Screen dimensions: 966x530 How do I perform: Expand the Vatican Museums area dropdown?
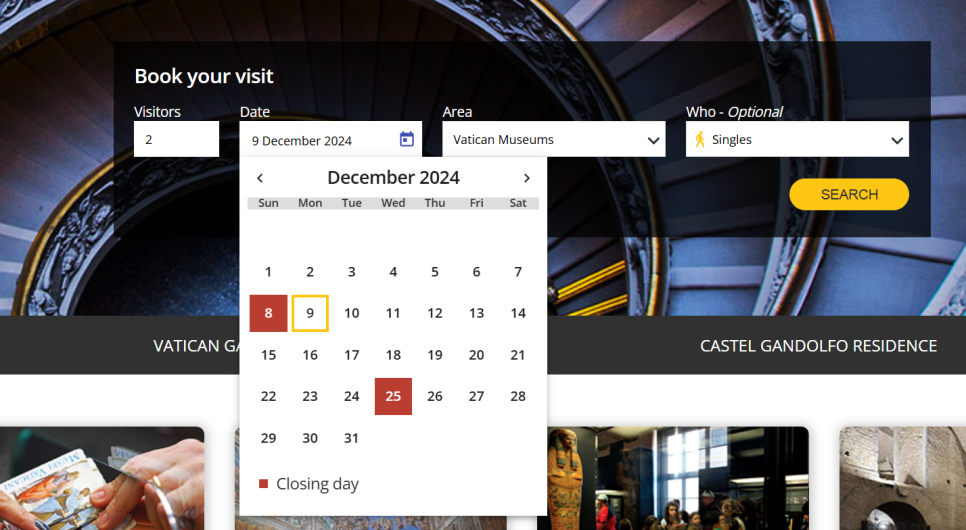tap(554, 139)
